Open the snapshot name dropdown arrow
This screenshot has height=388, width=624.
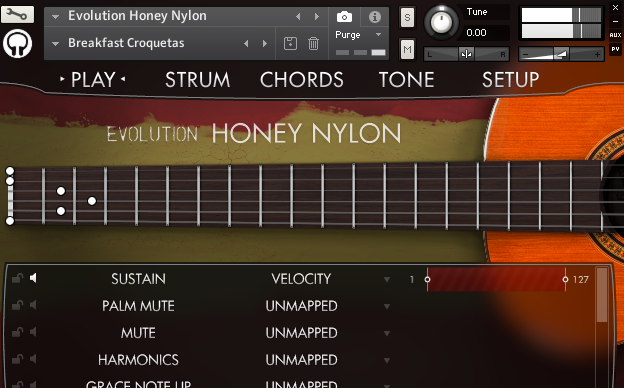click(x=55, y=44)
